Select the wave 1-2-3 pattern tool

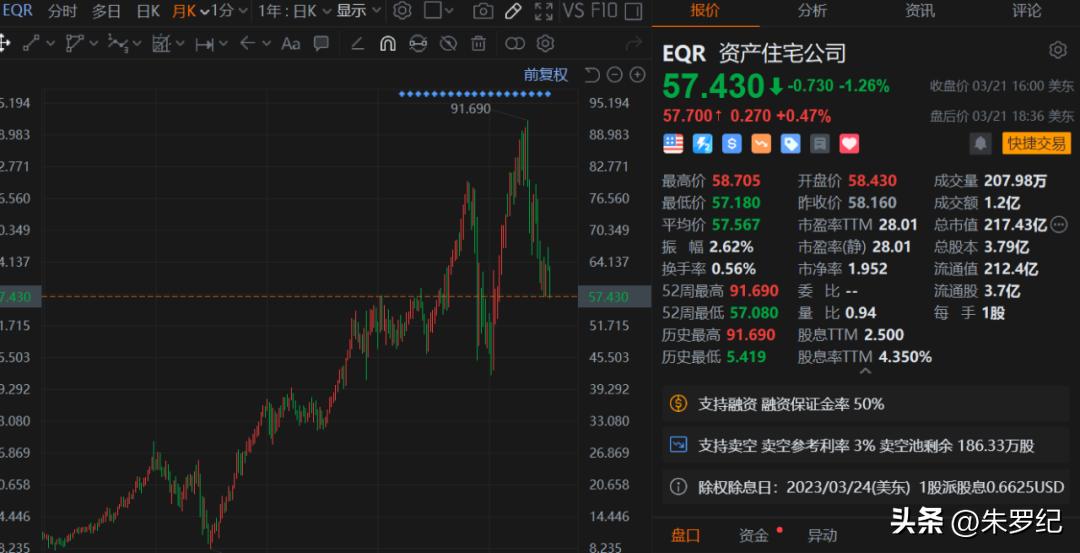coord(116,44)
